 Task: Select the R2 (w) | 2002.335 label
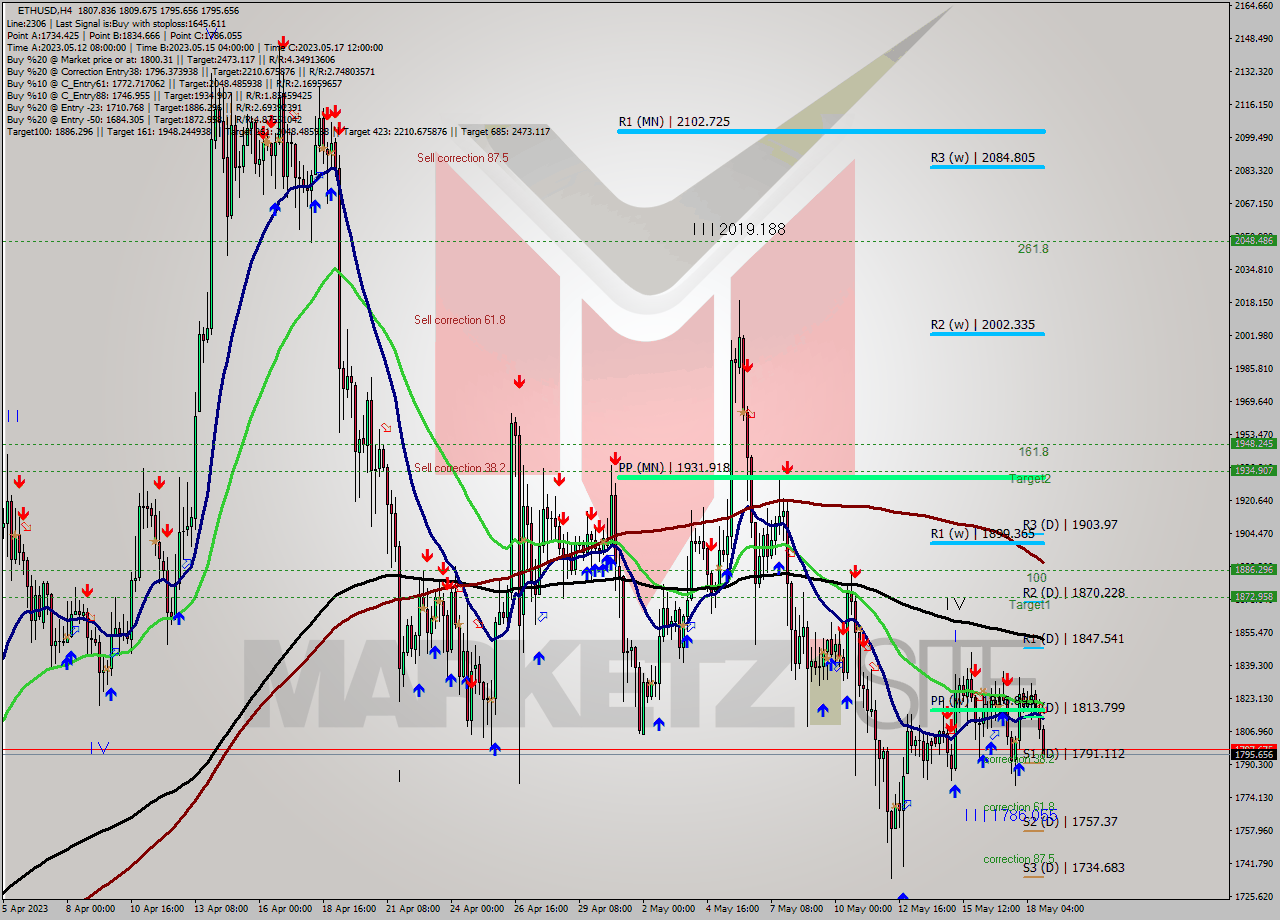coord(982,325)
